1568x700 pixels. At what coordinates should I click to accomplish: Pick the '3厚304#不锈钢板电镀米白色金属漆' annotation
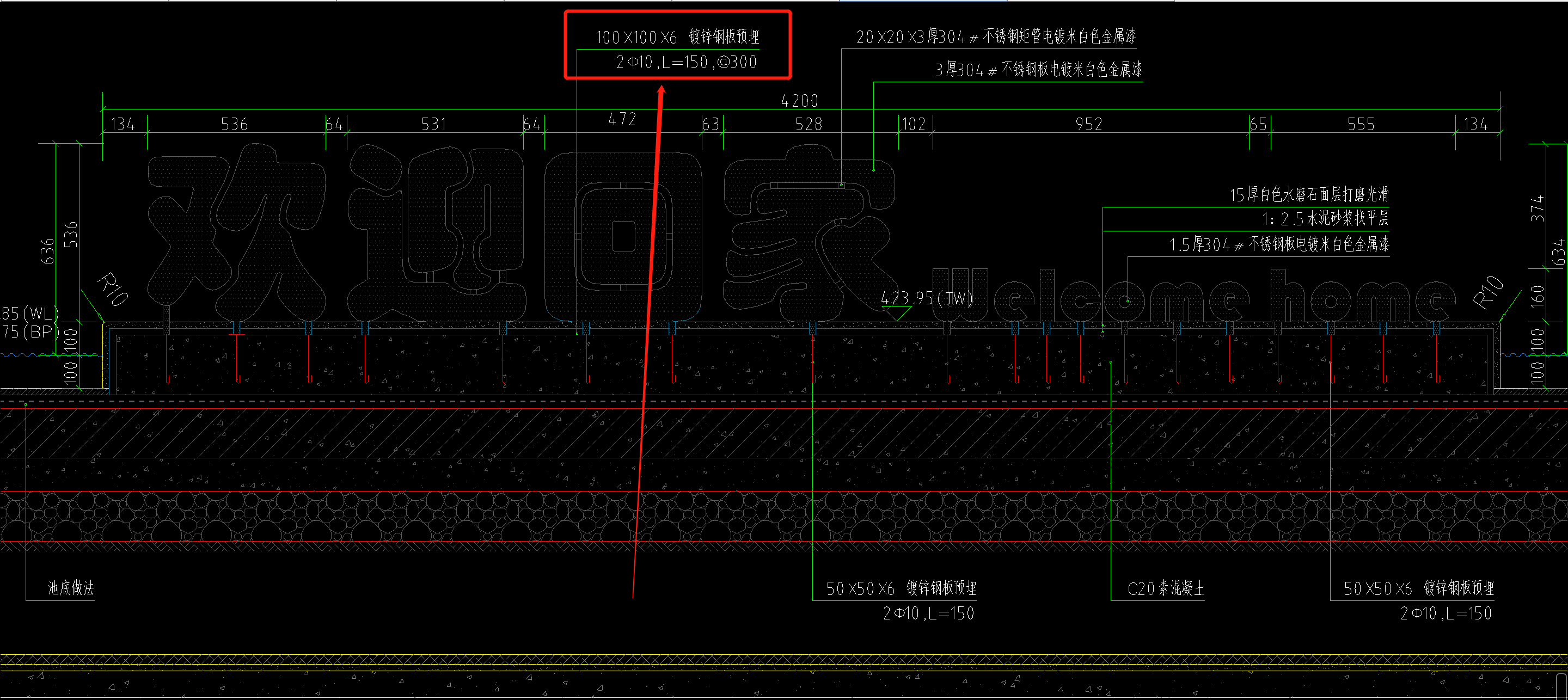[x=1039, y=70]
